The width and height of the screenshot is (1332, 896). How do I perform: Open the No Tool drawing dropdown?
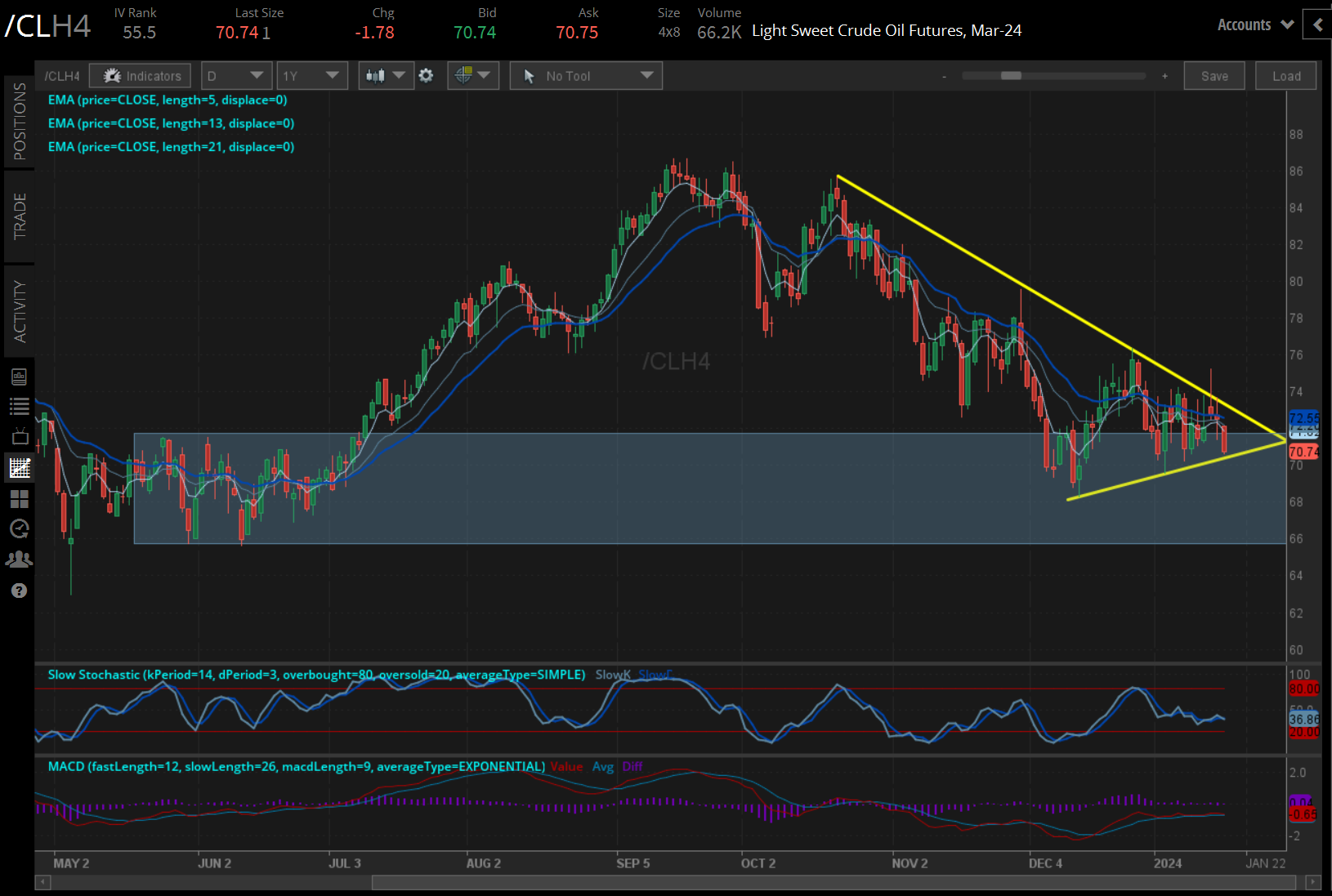(585, 75)
